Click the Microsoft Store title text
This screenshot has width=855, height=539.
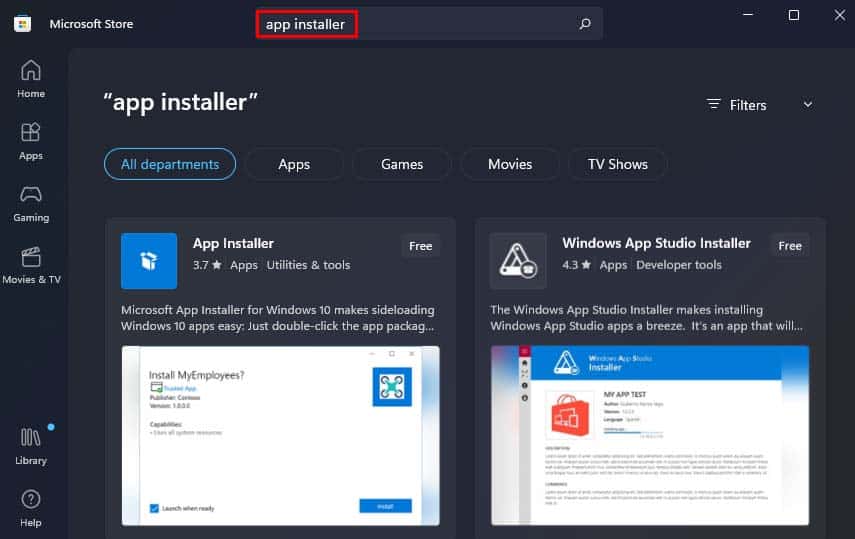click(x=91, y=24)
